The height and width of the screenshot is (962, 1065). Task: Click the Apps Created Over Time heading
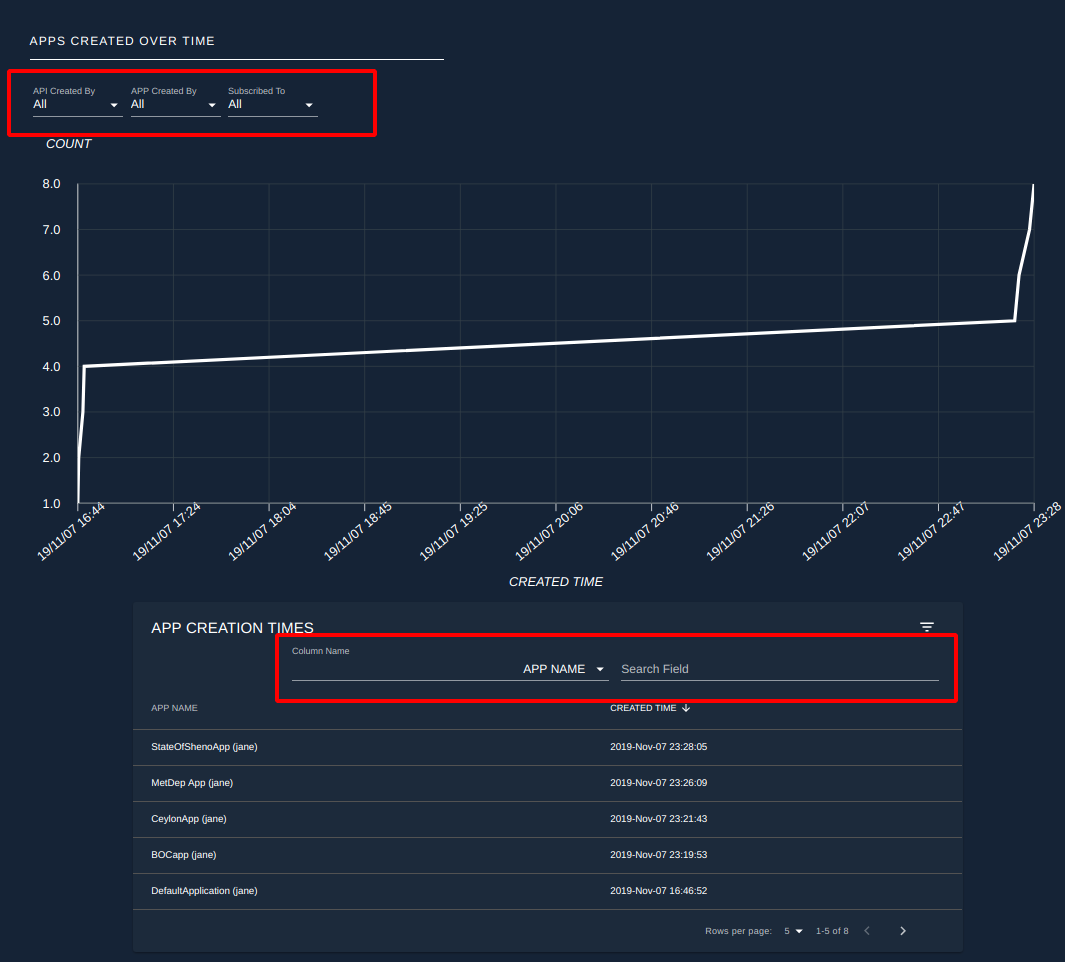point(122,41)
